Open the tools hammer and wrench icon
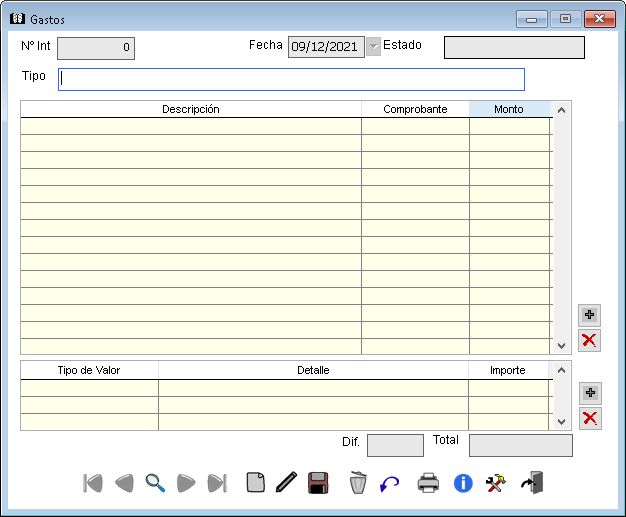626x517 pixels. (x=495, y=483)
